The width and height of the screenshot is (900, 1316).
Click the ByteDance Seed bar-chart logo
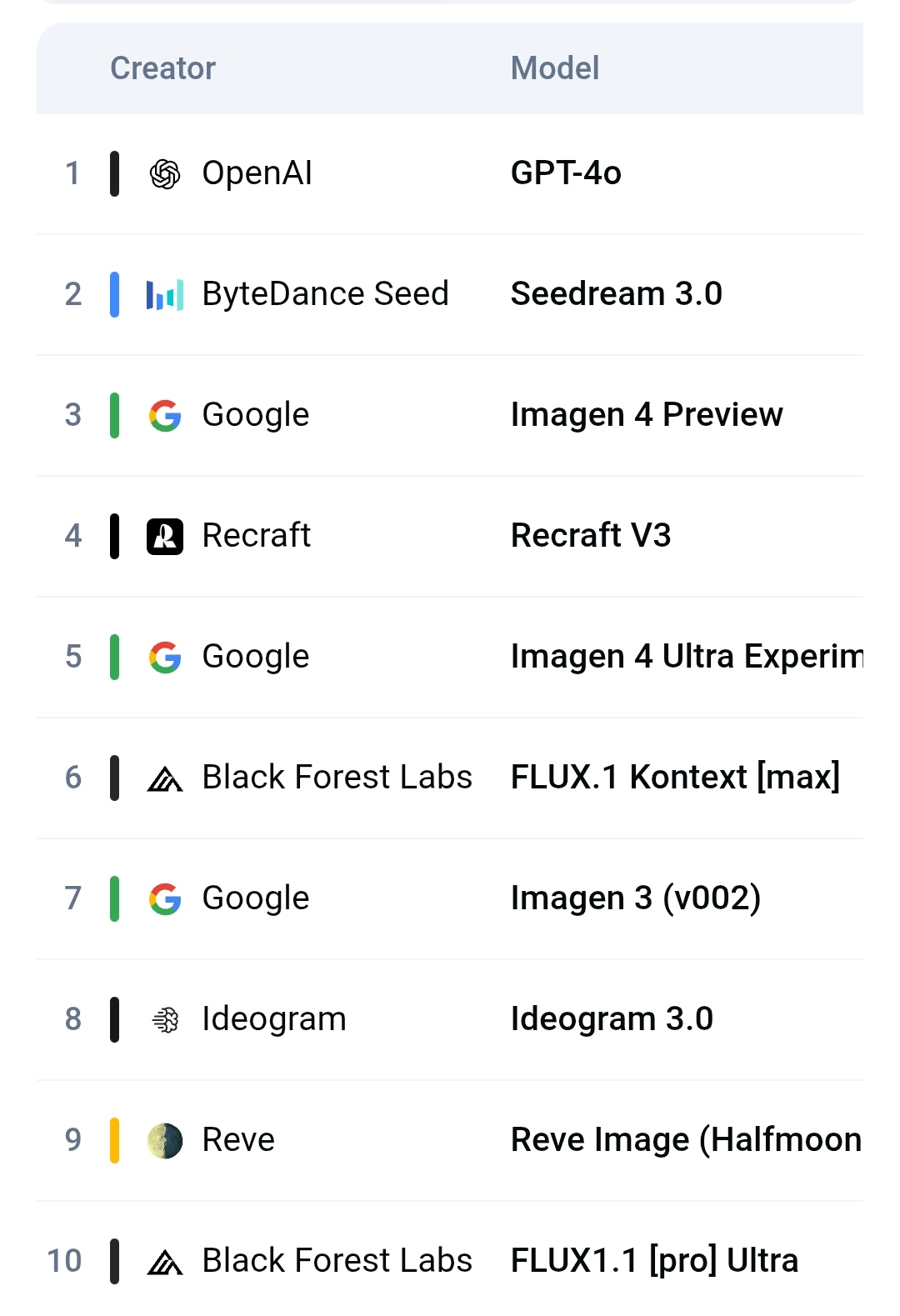(x=165, y=294)
